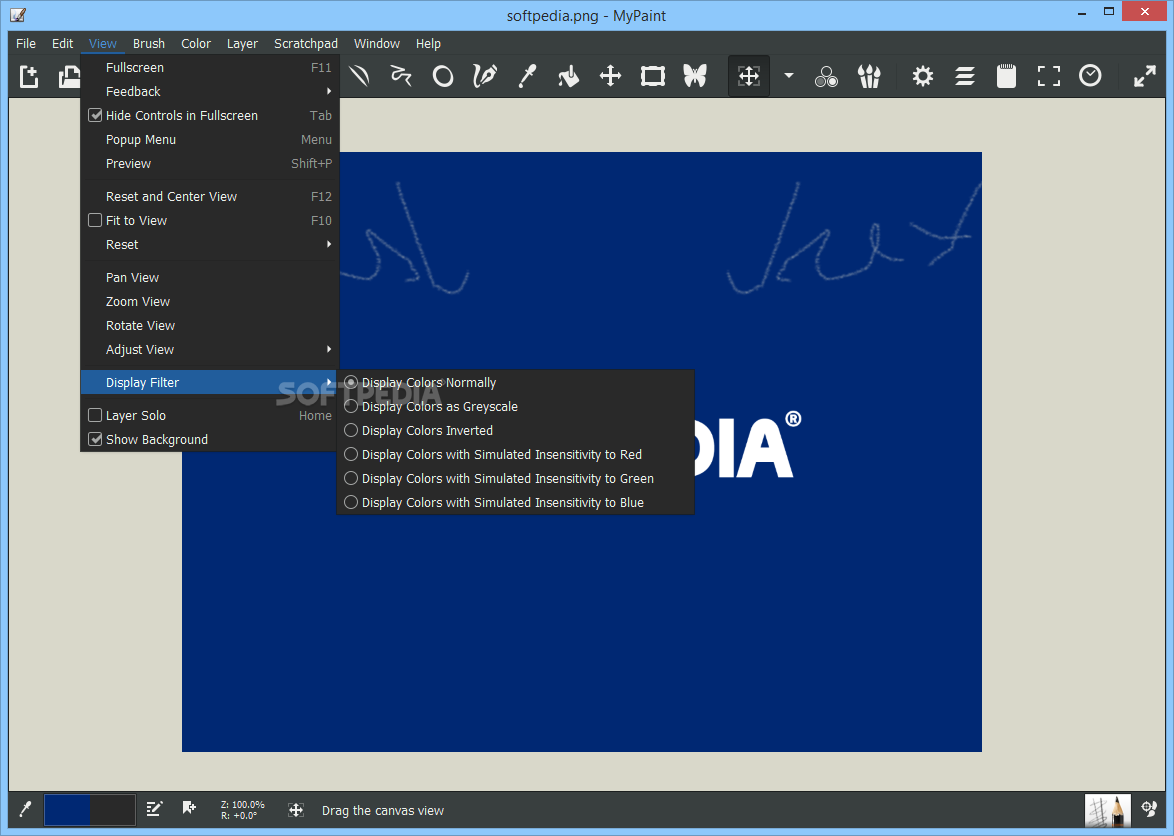The width and height of the screenshot is (1174, 836).
Task: Click the frame toggle brackets icon
Action: [x=1048, y=76]
